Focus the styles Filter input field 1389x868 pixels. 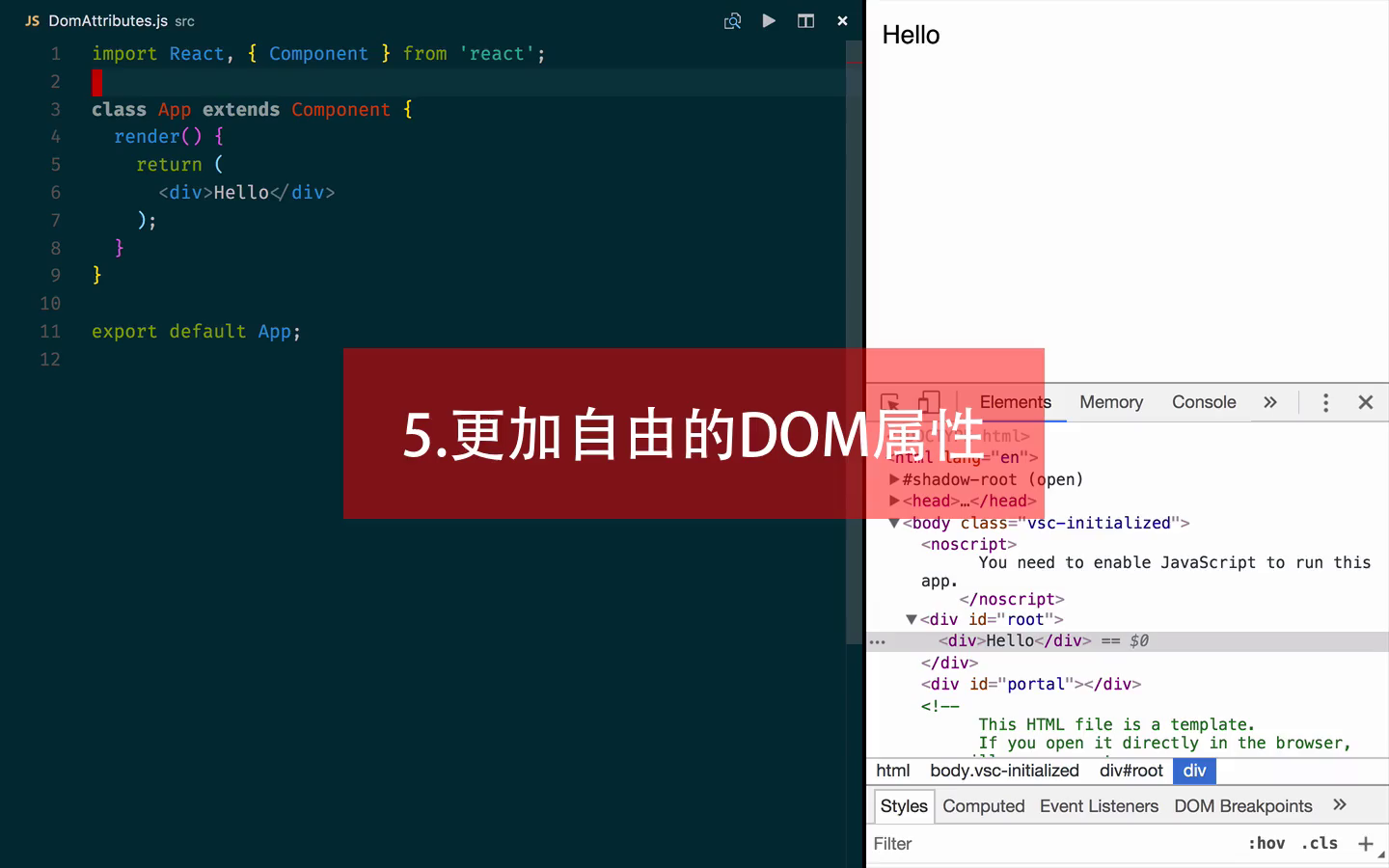1051,844
